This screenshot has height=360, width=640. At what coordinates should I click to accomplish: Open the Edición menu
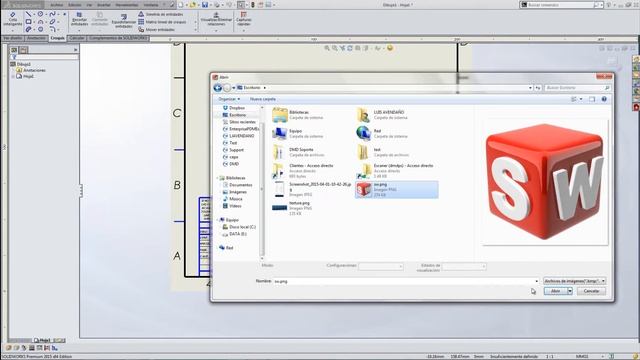pyautogui.click(x=75, y=5)
